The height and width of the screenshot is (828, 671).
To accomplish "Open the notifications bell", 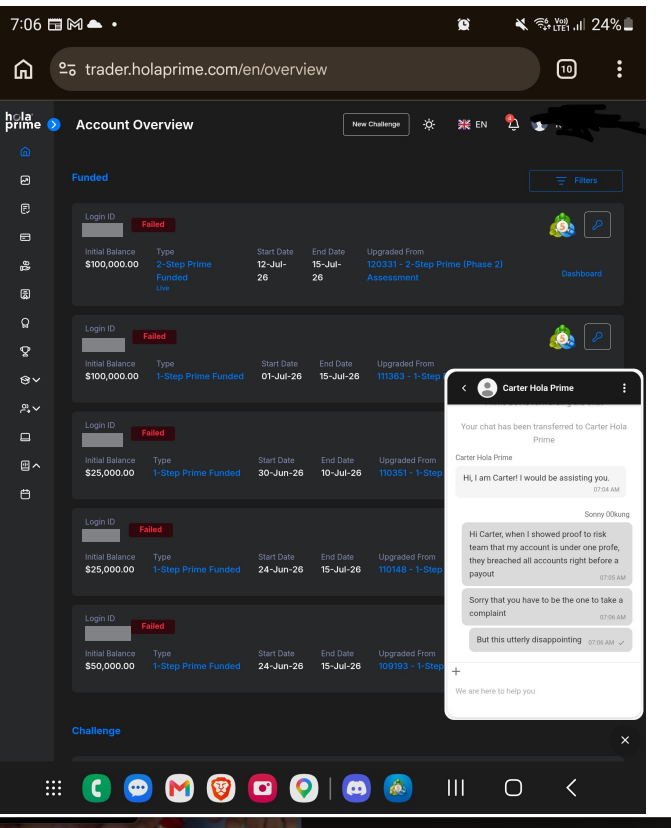I will [x=513, y=124].
